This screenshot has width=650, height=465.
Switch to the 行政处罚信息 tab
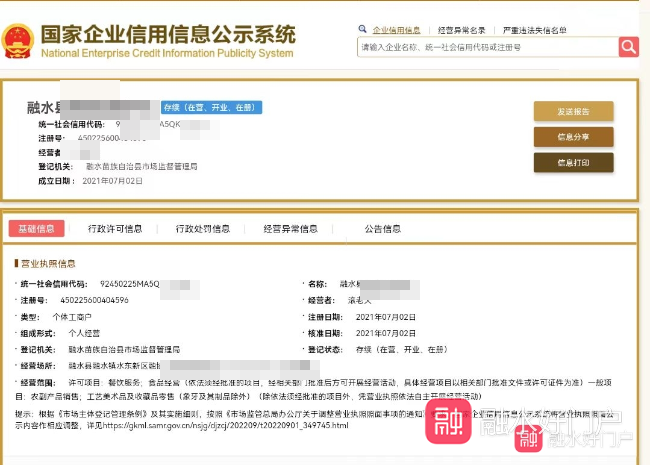[203, 229]
